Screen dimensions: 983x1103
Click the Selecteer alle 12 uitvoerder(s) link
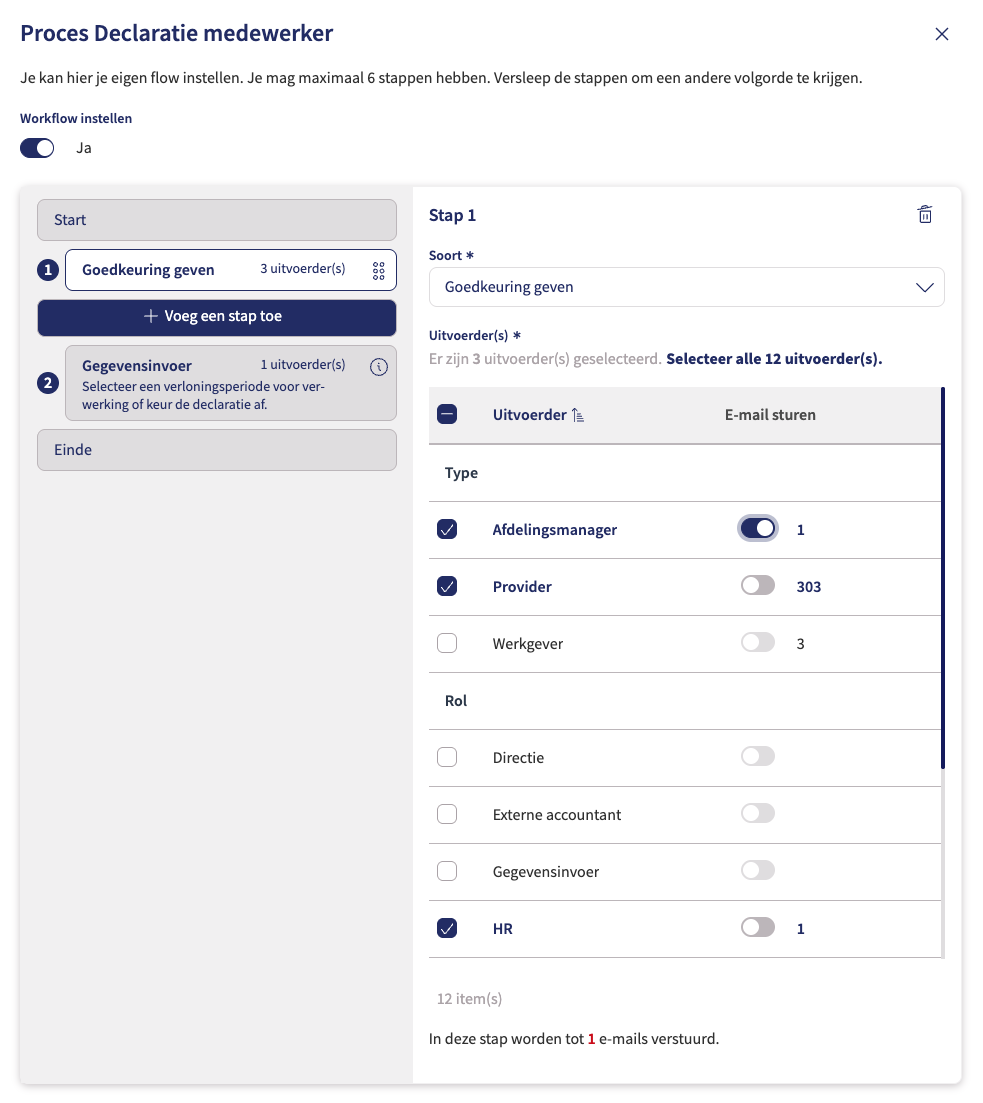(x=773, y=358)
